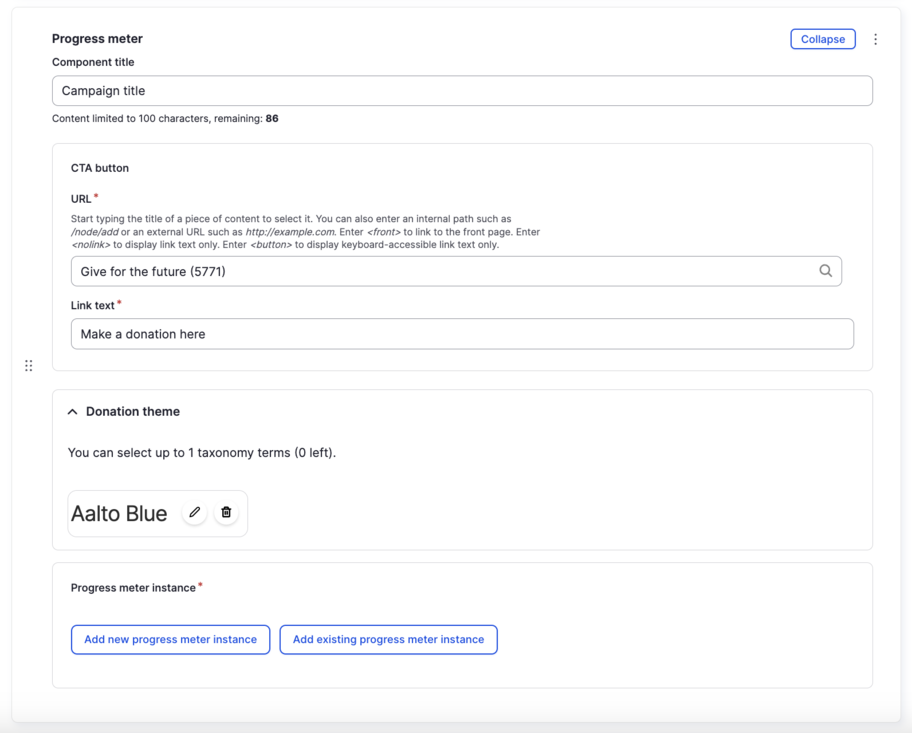Grab the six-dot drag handle
The image size is (912, 733).
click(28, 366)
